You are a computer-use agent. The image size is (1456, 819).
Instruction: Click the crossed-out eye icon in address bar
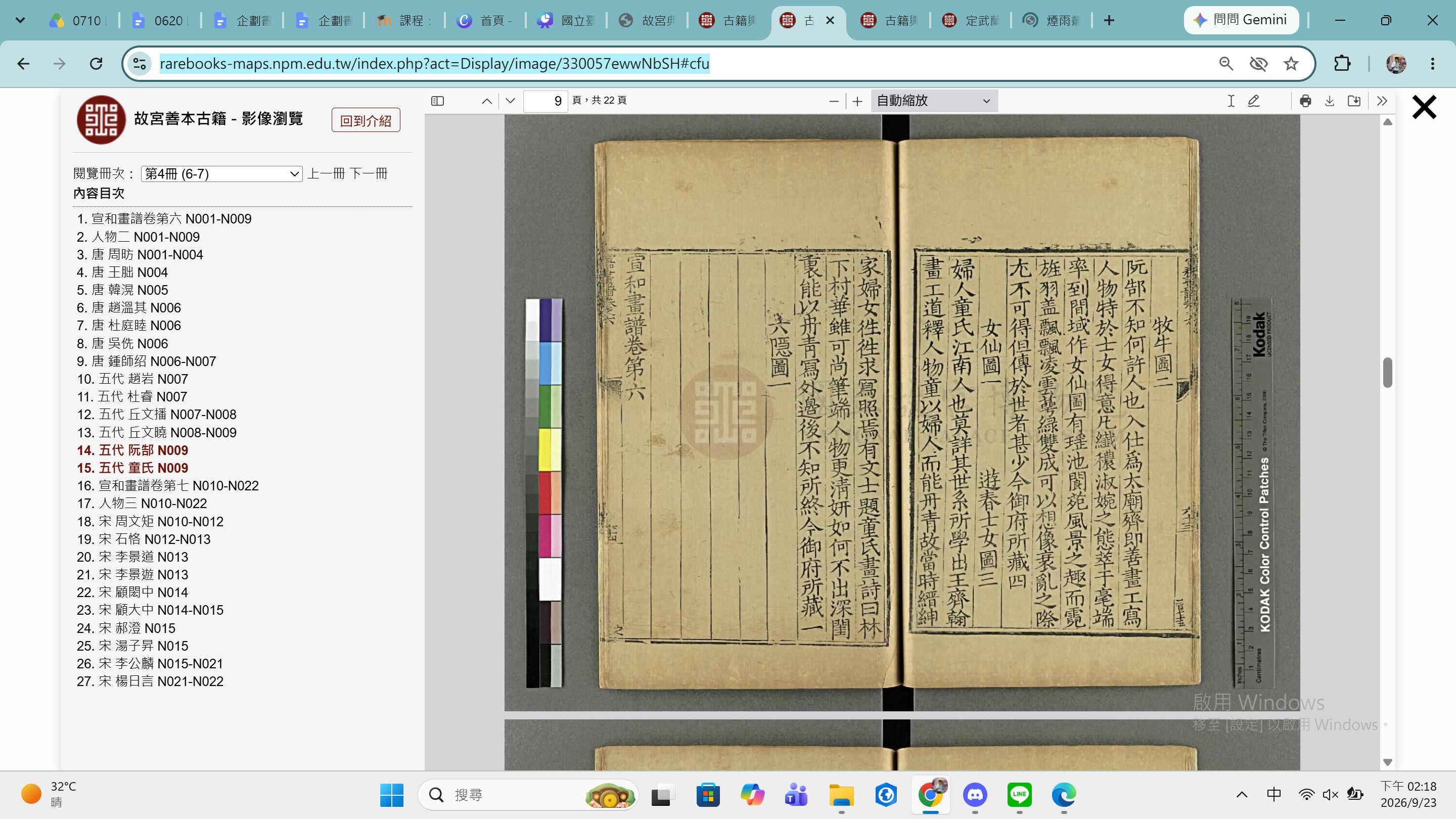tap(1258, 63)
